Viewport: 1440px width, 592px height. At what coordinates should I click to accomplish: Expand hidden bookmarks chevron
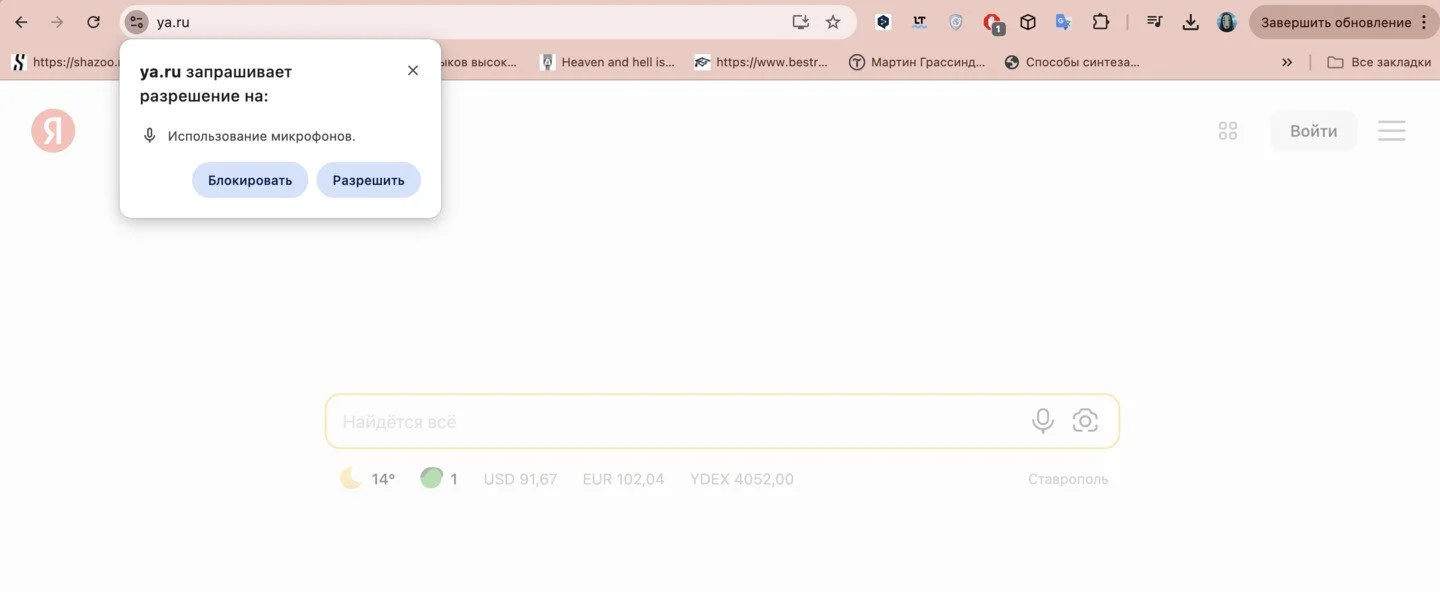click(1287, 62)
